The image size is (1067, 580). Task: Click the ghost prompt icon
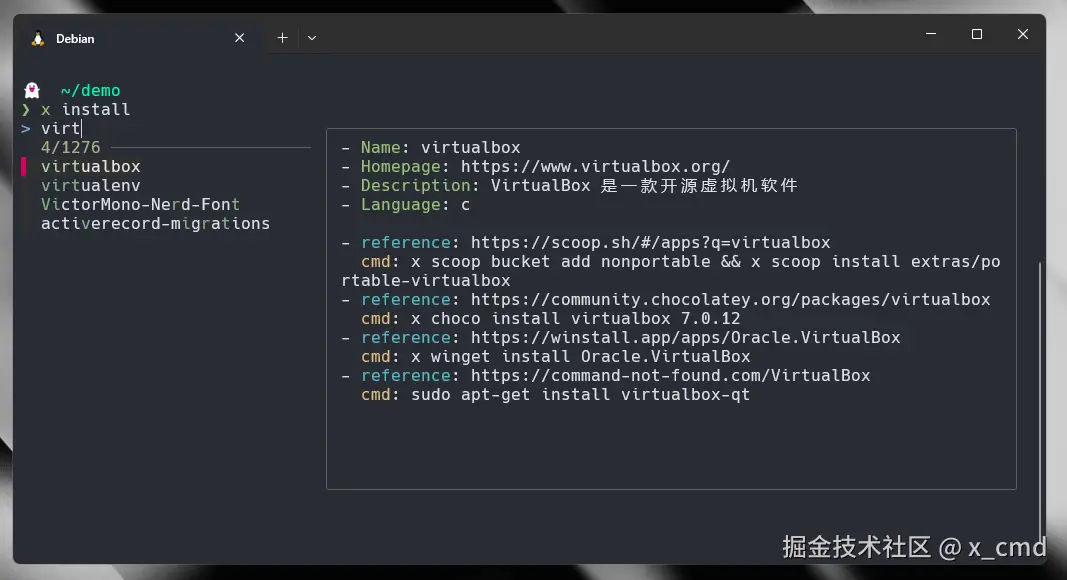(x=32, y=90)
